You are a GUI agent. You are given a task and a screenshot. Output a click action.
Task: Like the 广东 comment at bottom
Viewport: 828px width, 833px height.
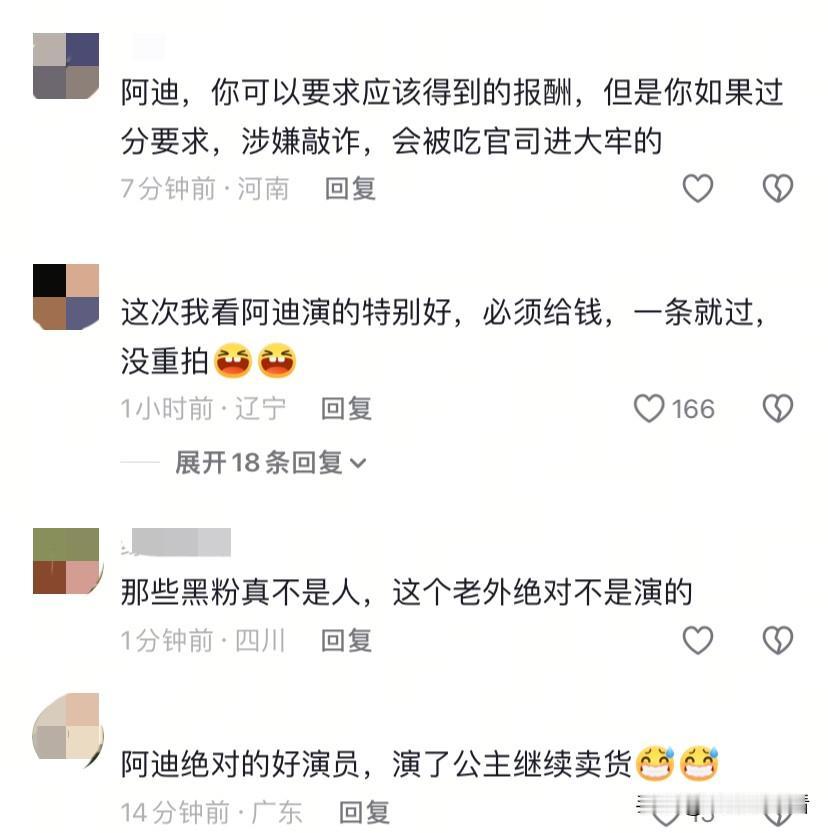coord(664,812)
